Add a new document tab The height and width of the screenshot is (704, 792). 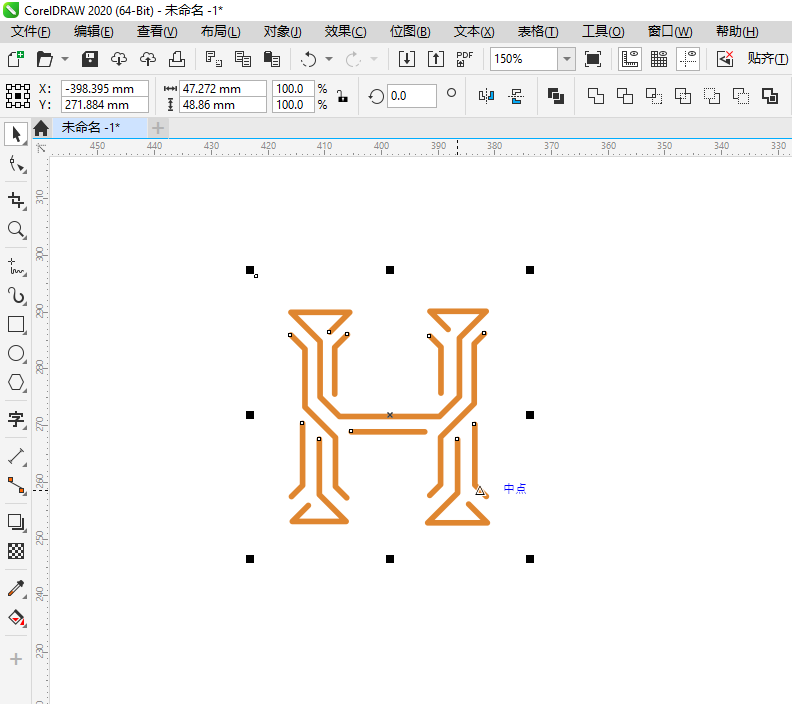coord(158,128)
